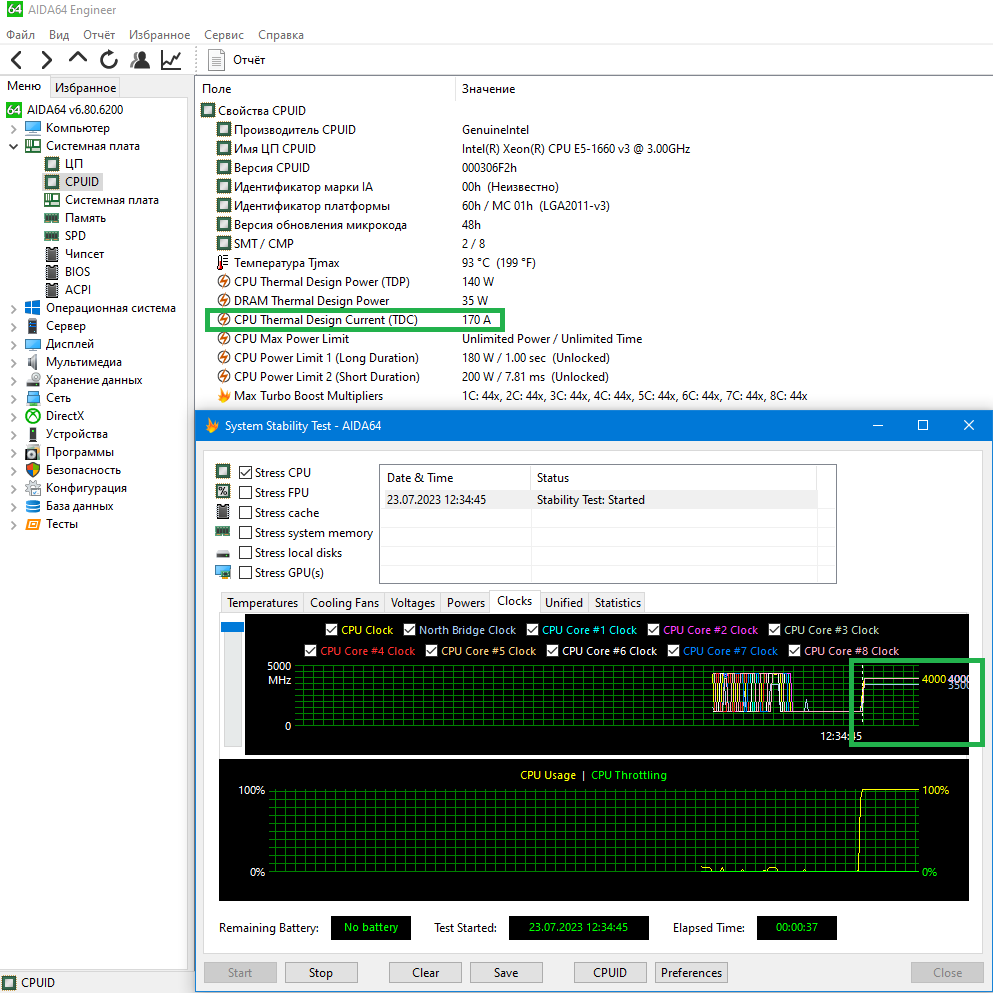Switch to the Избранное sidebar tab
Screen dimensions: 993x993
coord(85,87)
